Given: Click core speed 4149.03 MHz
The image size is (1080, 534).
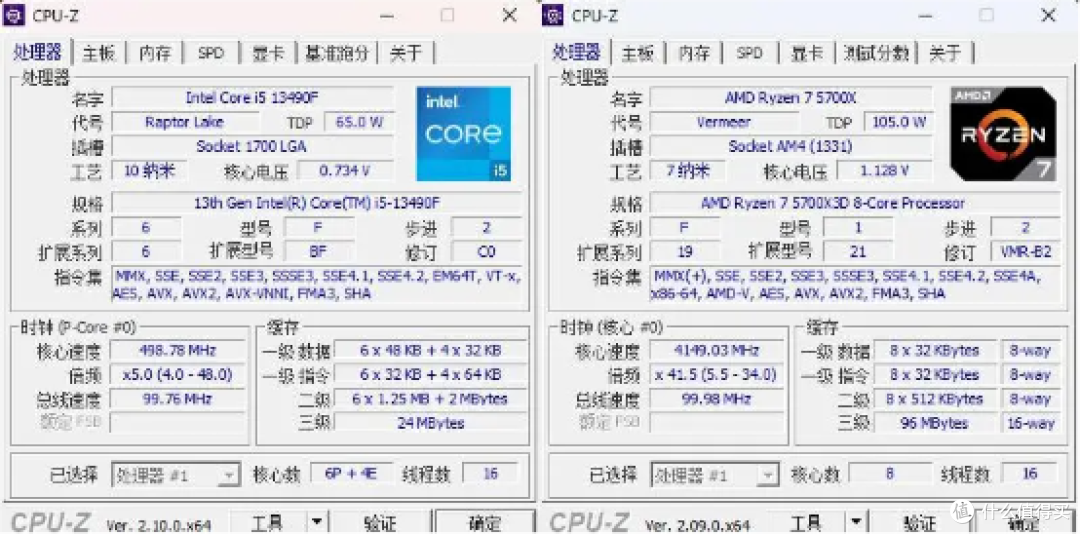Looking at the screenshot, I should coord(717,351).
